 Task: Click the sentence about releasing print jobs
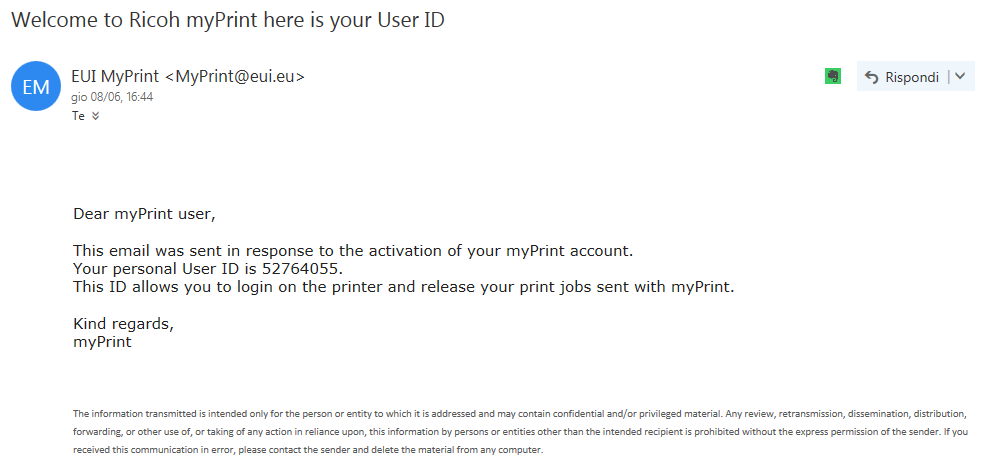coord(403,287)
